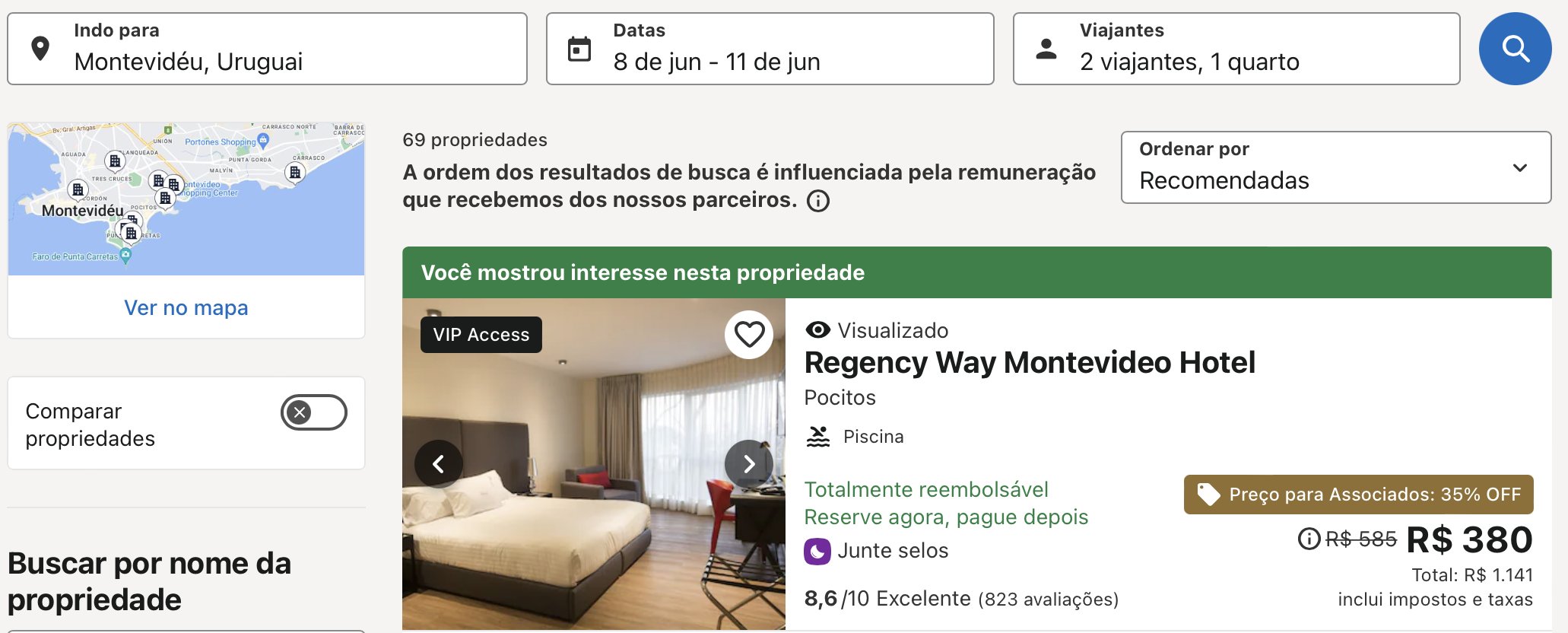
Task: Show previous hotel photo with left arrow
Action: pos(438,463)
